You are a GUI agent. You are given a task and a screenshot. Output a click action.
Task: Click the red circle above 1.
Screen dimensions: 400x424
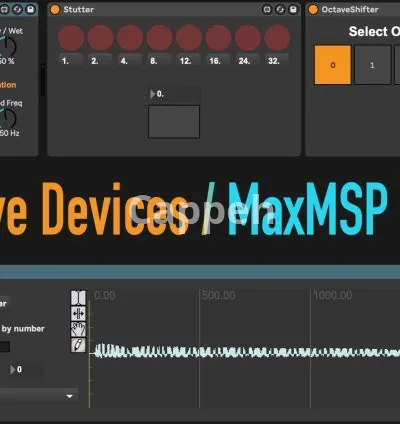[x=71, y=38]
